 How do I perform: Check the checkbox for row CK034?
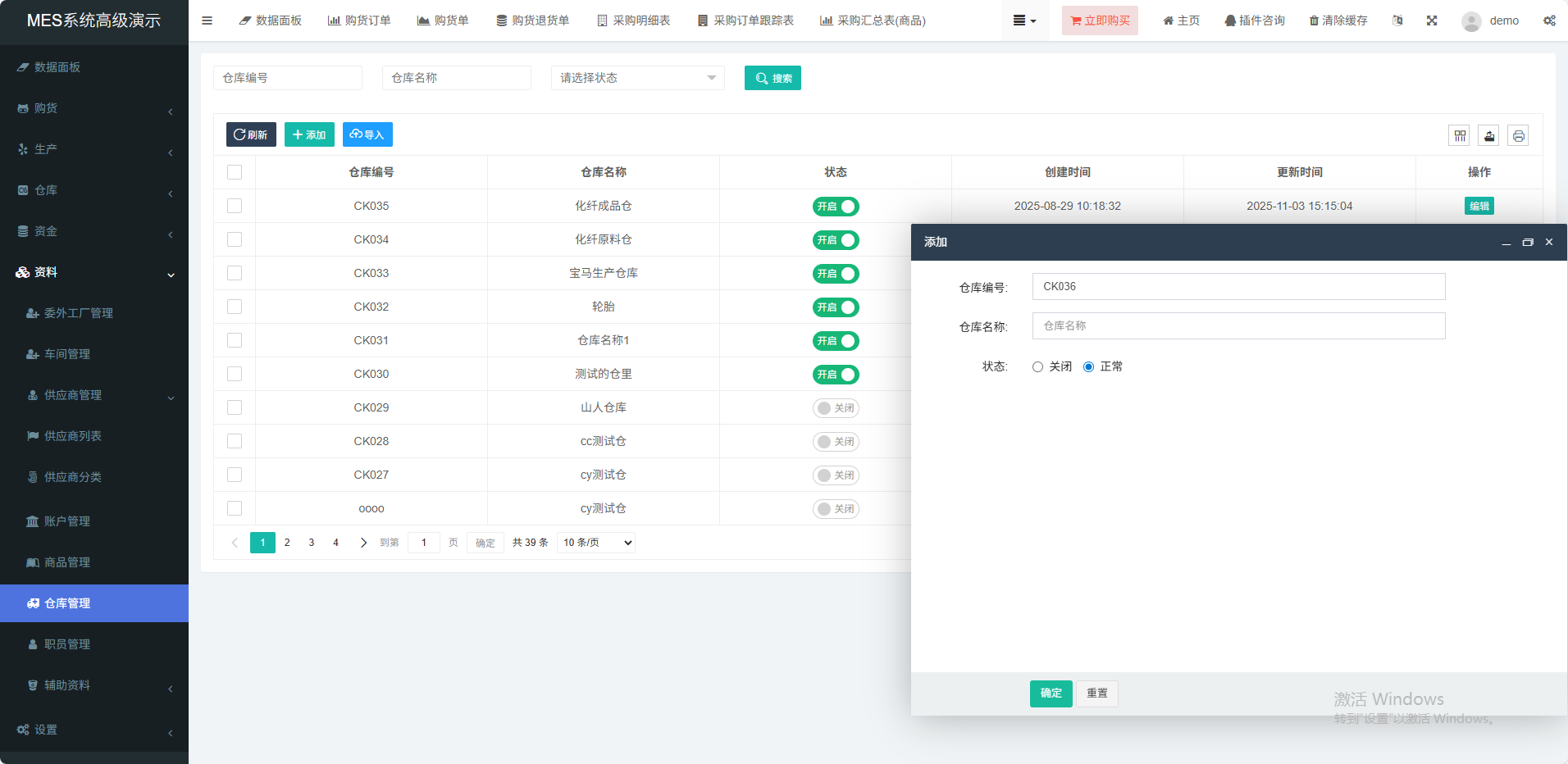[x=235, y=239]
